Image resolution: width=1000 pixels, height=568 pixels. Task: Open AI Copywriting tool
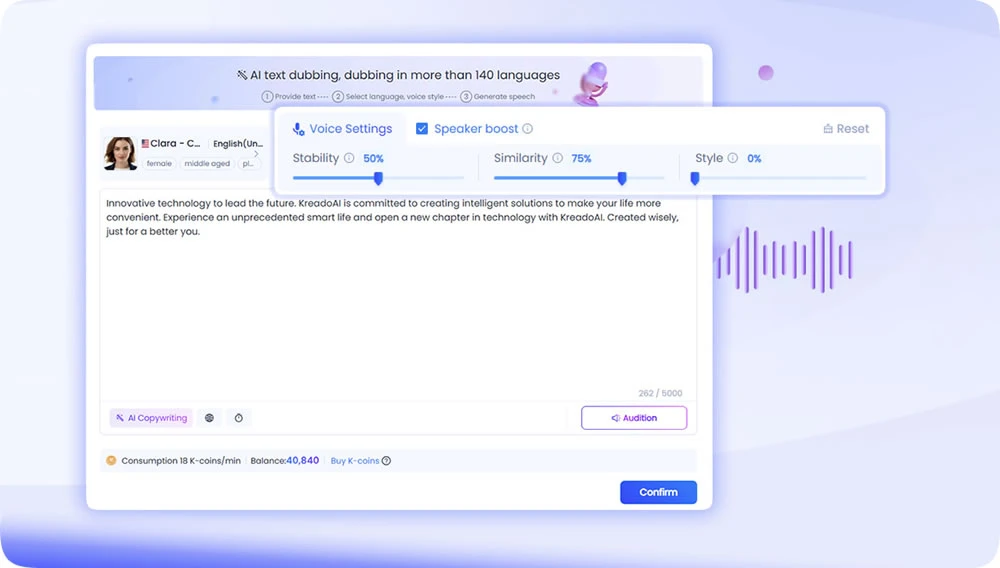(151, 418)
